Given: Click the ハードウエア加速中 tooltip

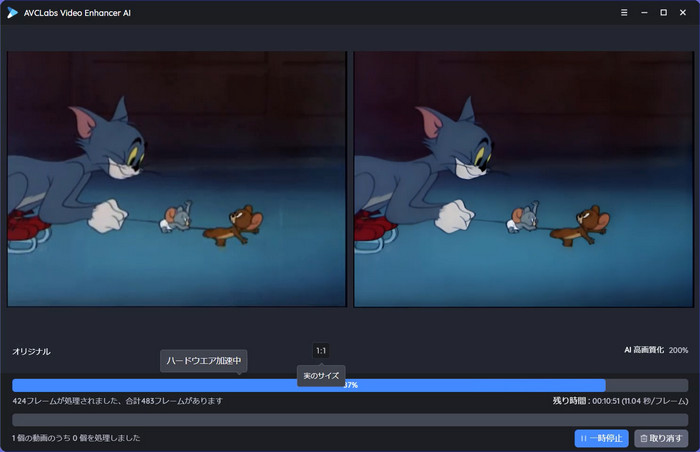Looking at the screenshot, I should pos(204,360).
